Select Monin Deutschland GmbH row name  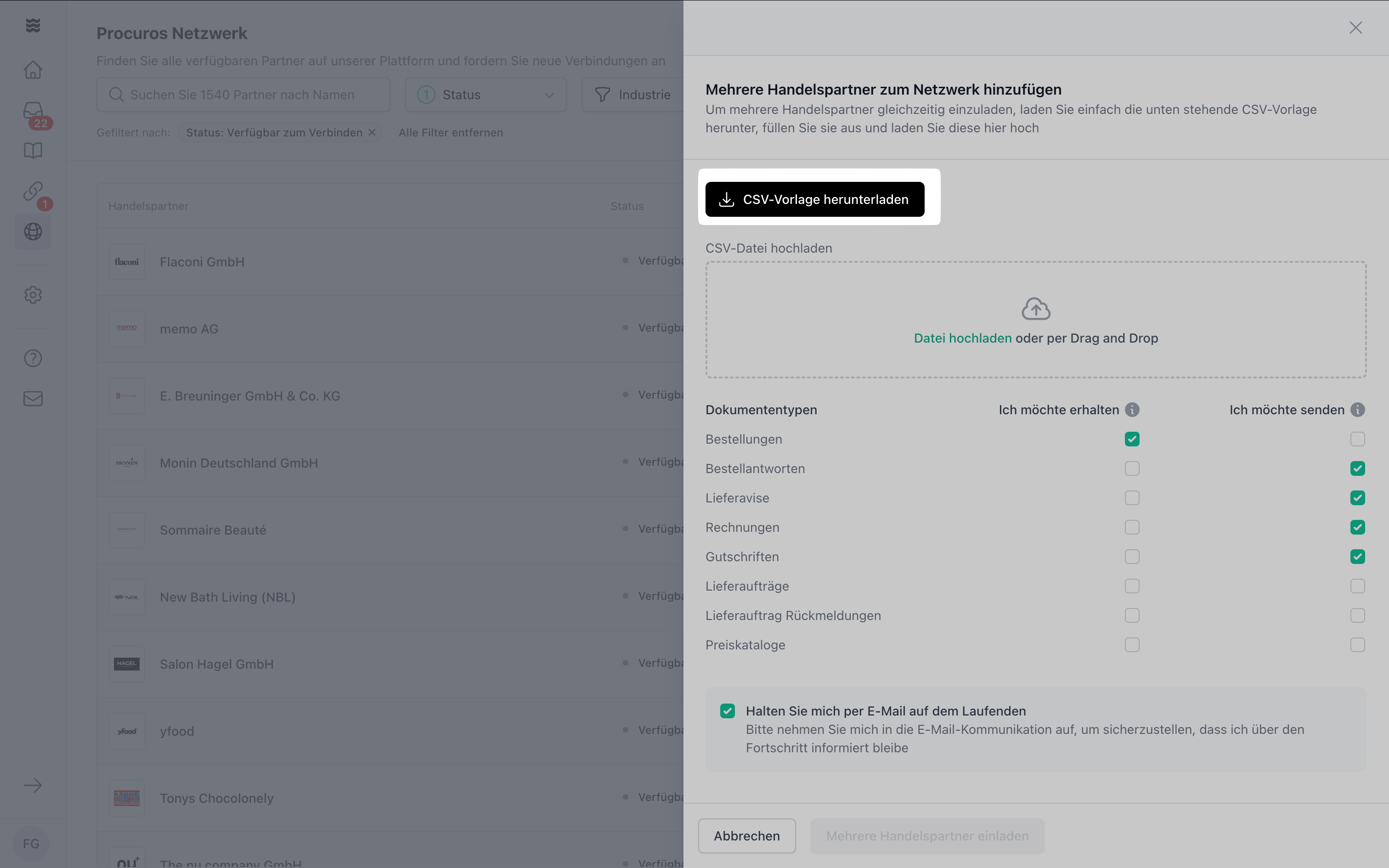coord(239,463)
